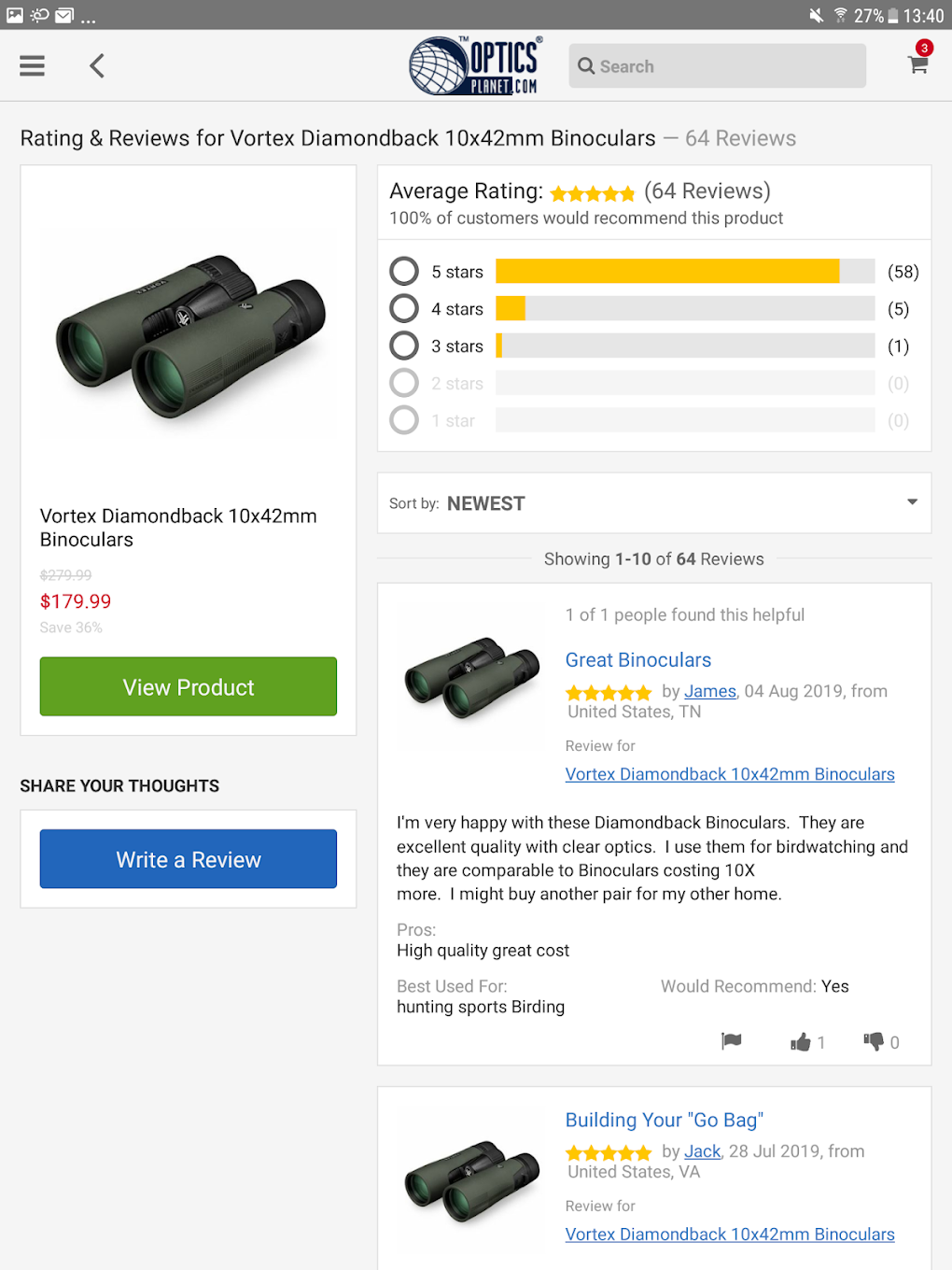952x1270 pixels.
Task: Thumbs down the James review
Action: [x=874, y=1041]
